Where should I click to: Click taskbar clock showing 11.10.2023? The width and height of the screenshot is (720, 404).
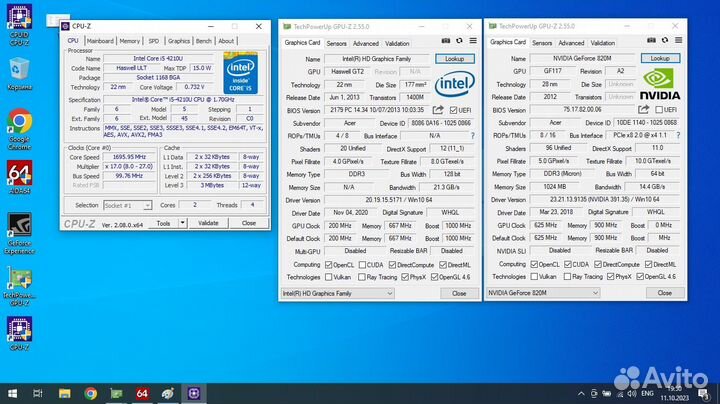coord(675,393)
